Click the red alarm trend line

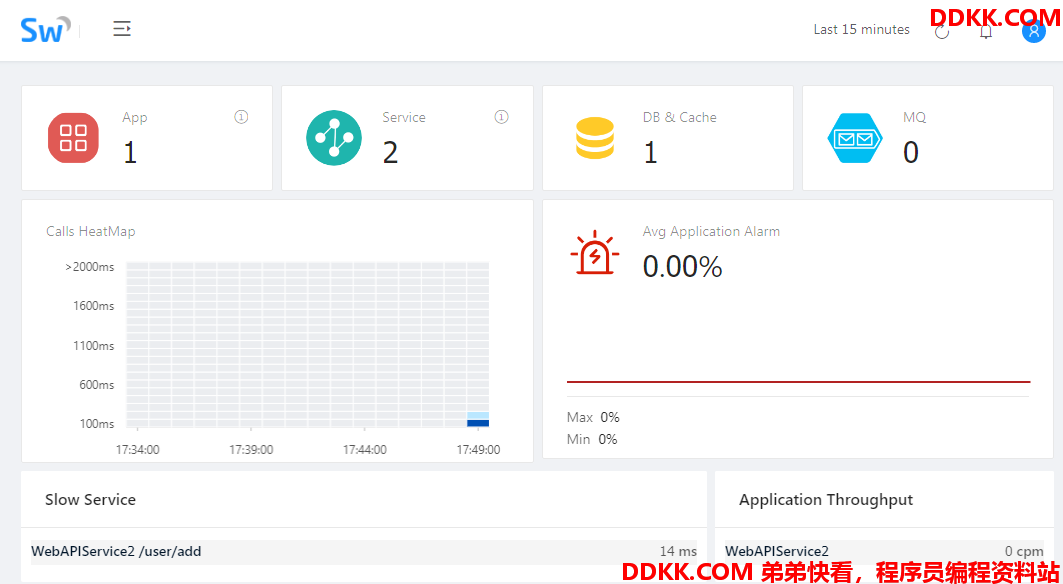tap(798, 382)
